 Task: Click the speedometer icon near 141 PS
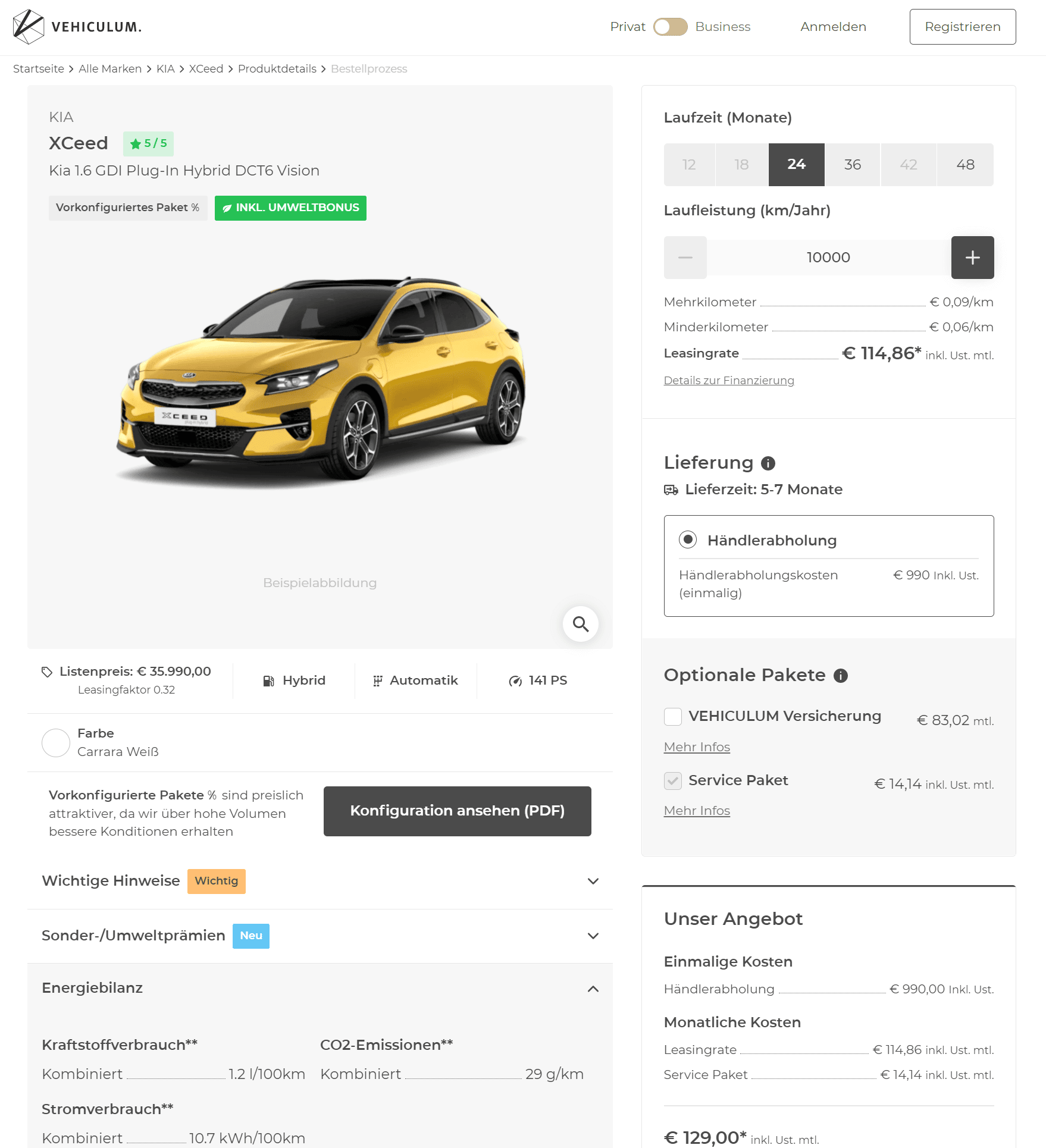pyautogui.click(x=515, y=681)
